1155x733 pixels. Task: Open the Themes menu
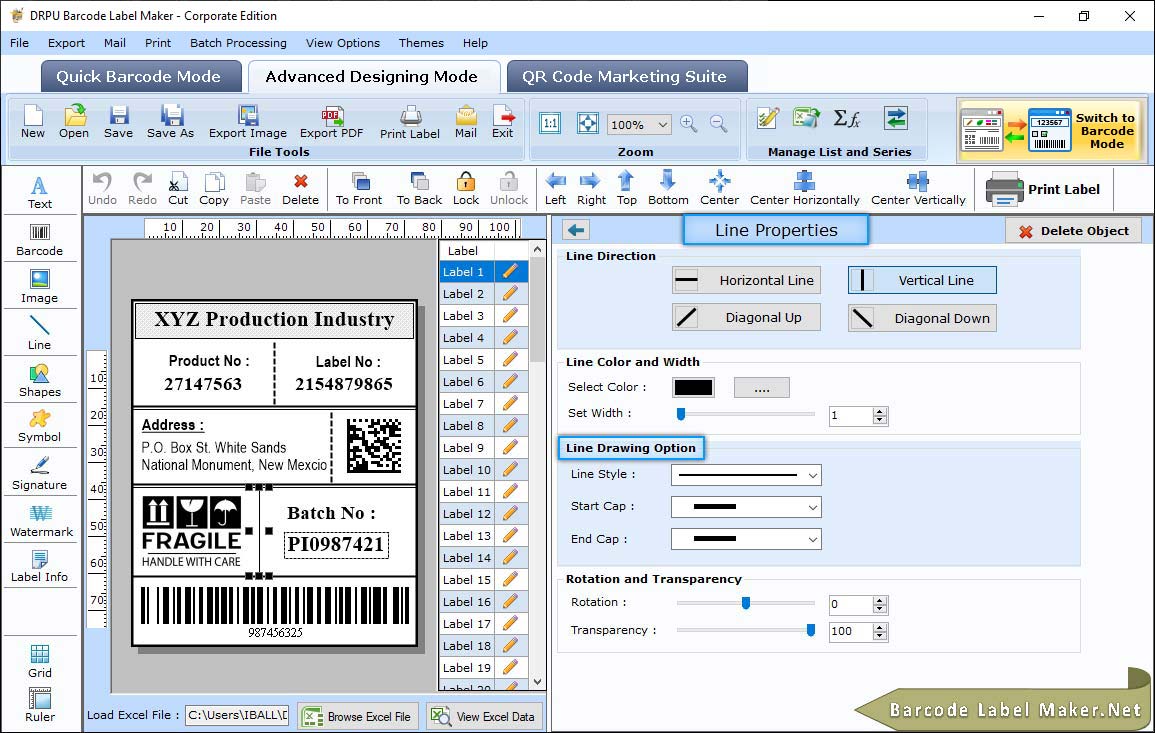pos(421,43)
